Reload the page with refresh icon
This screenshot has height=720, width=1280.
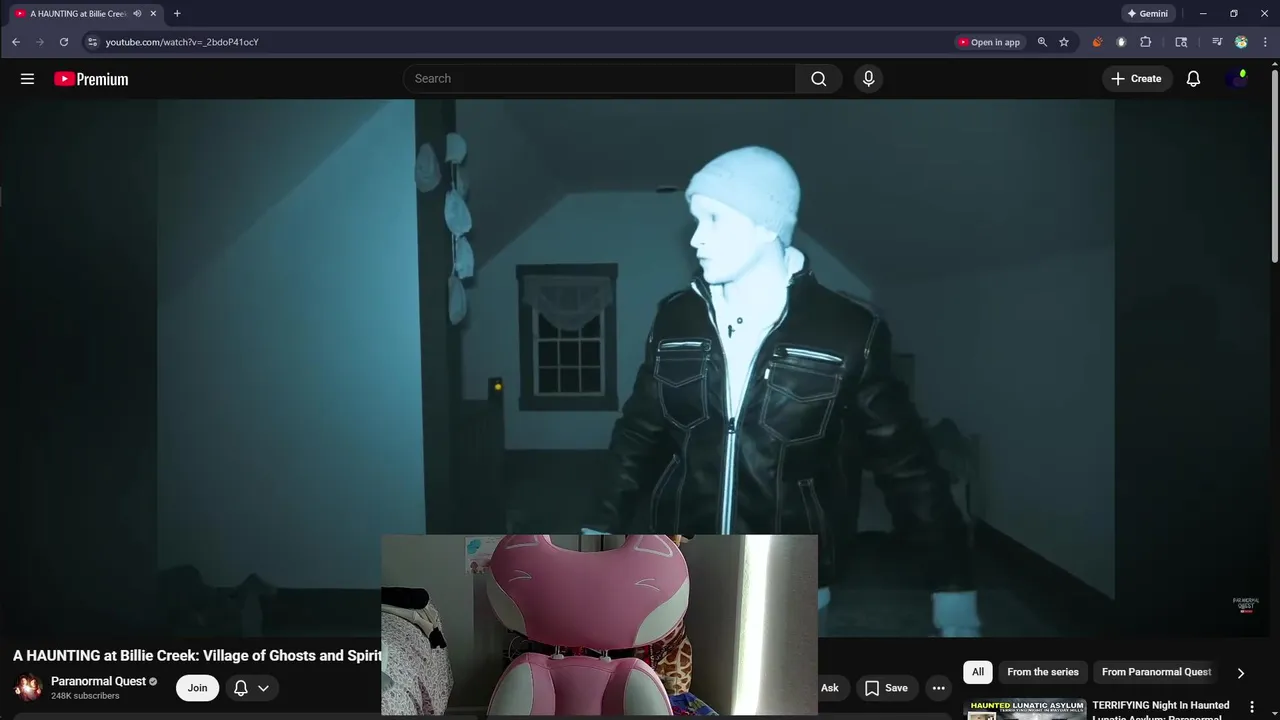pos(64,42)
